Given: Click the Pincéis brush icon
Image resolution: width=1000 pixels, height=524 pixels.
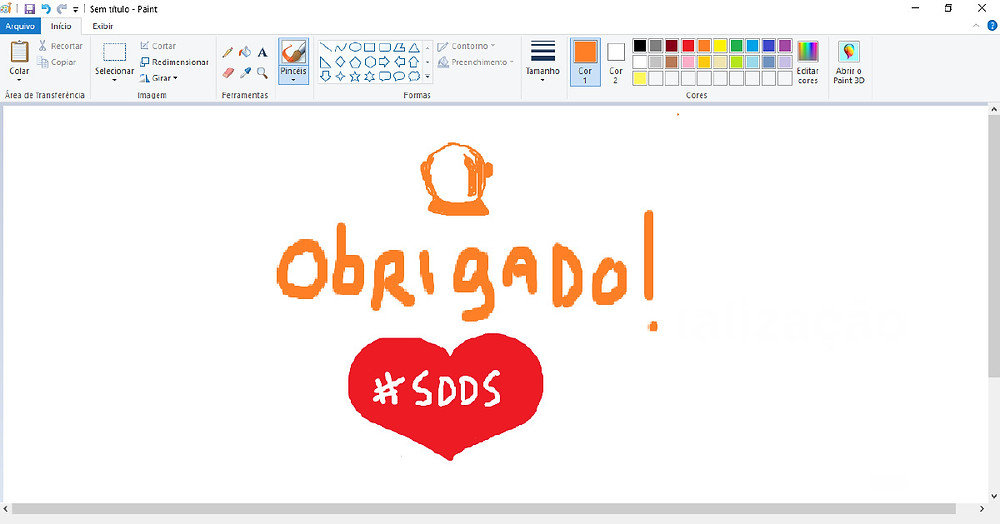Looking at the screenshot, I should point(293,52).
